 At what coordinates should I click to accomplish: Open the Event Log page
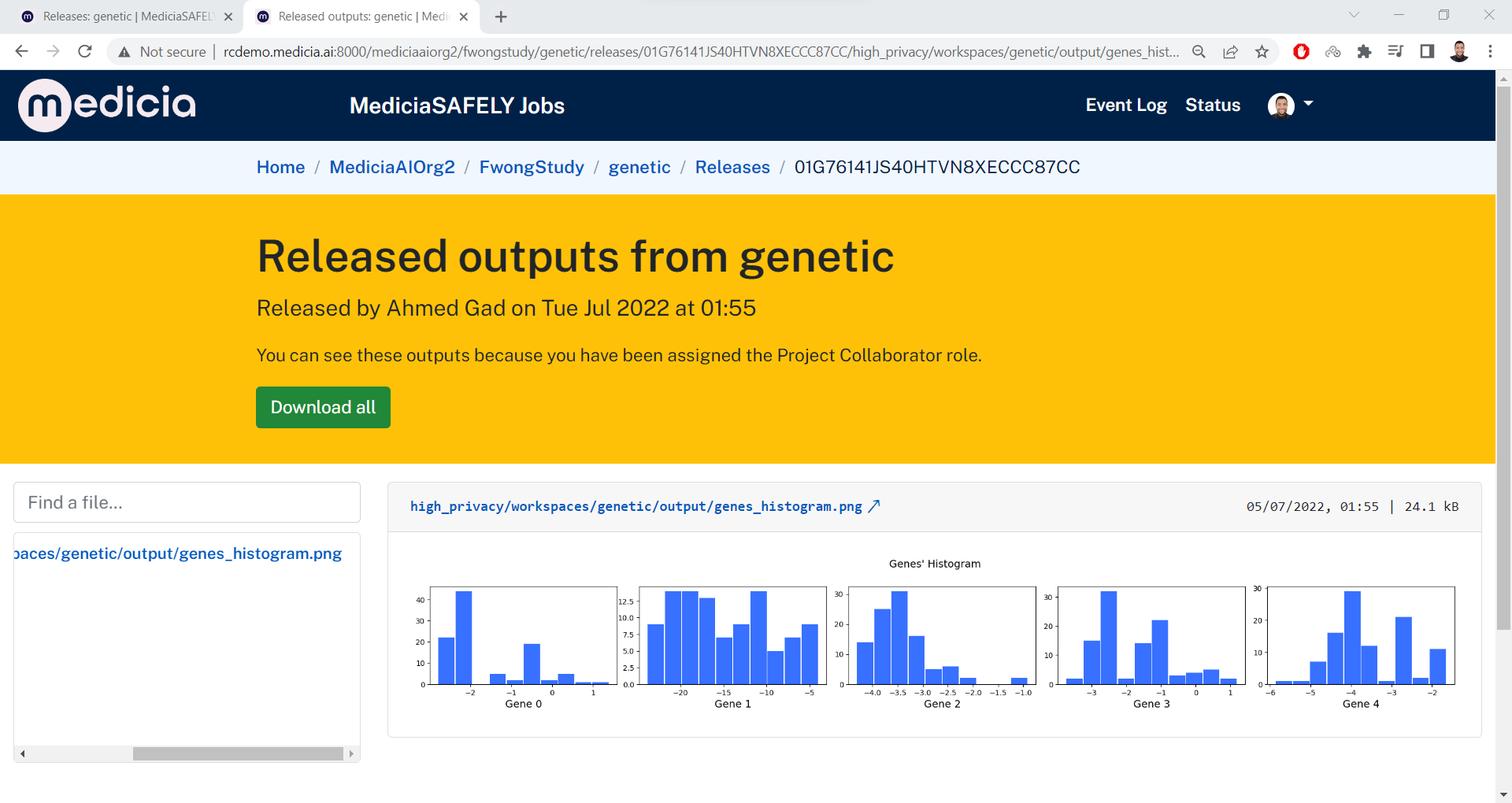[1126, 105]
